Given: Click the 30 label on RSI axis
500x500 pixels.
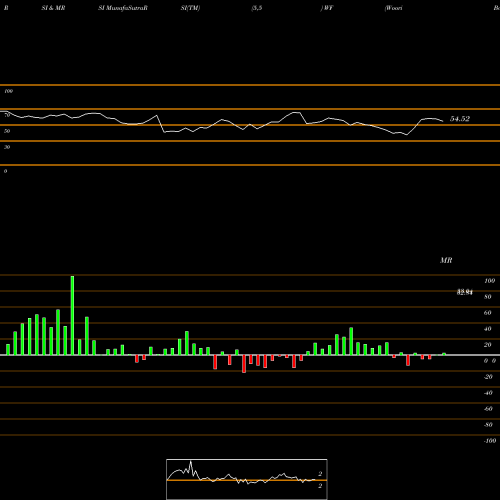Looking at the screenshot, I should (7, 147).
